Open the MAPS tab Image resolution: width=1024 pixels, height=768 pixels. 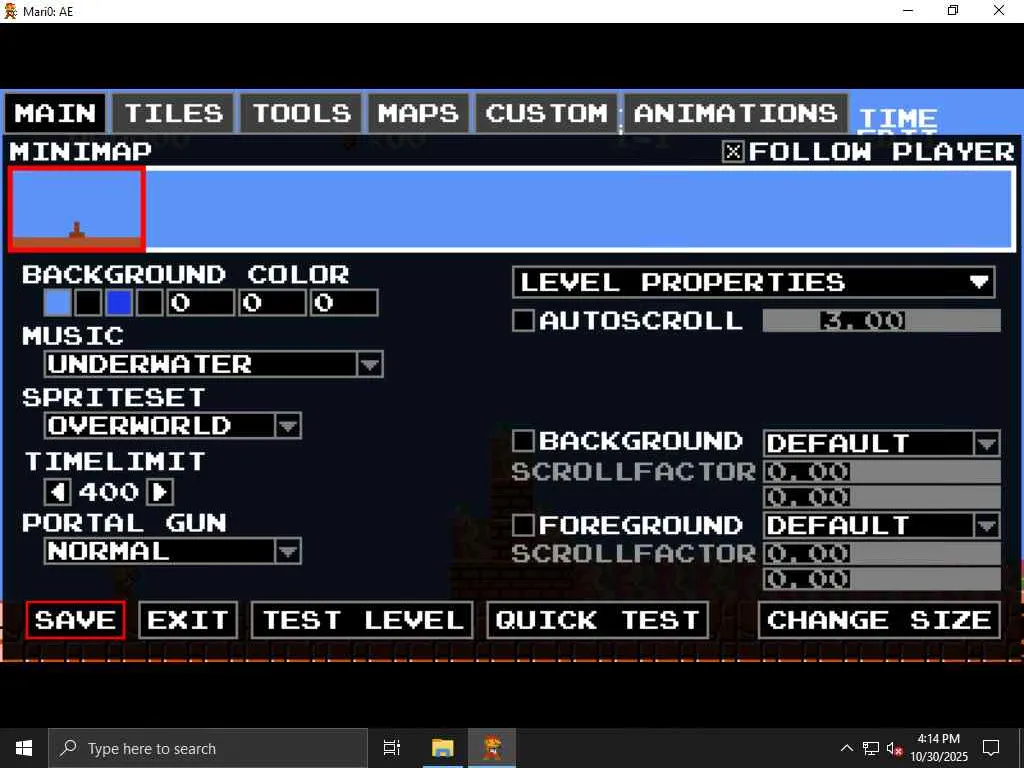tap(419, 114)
